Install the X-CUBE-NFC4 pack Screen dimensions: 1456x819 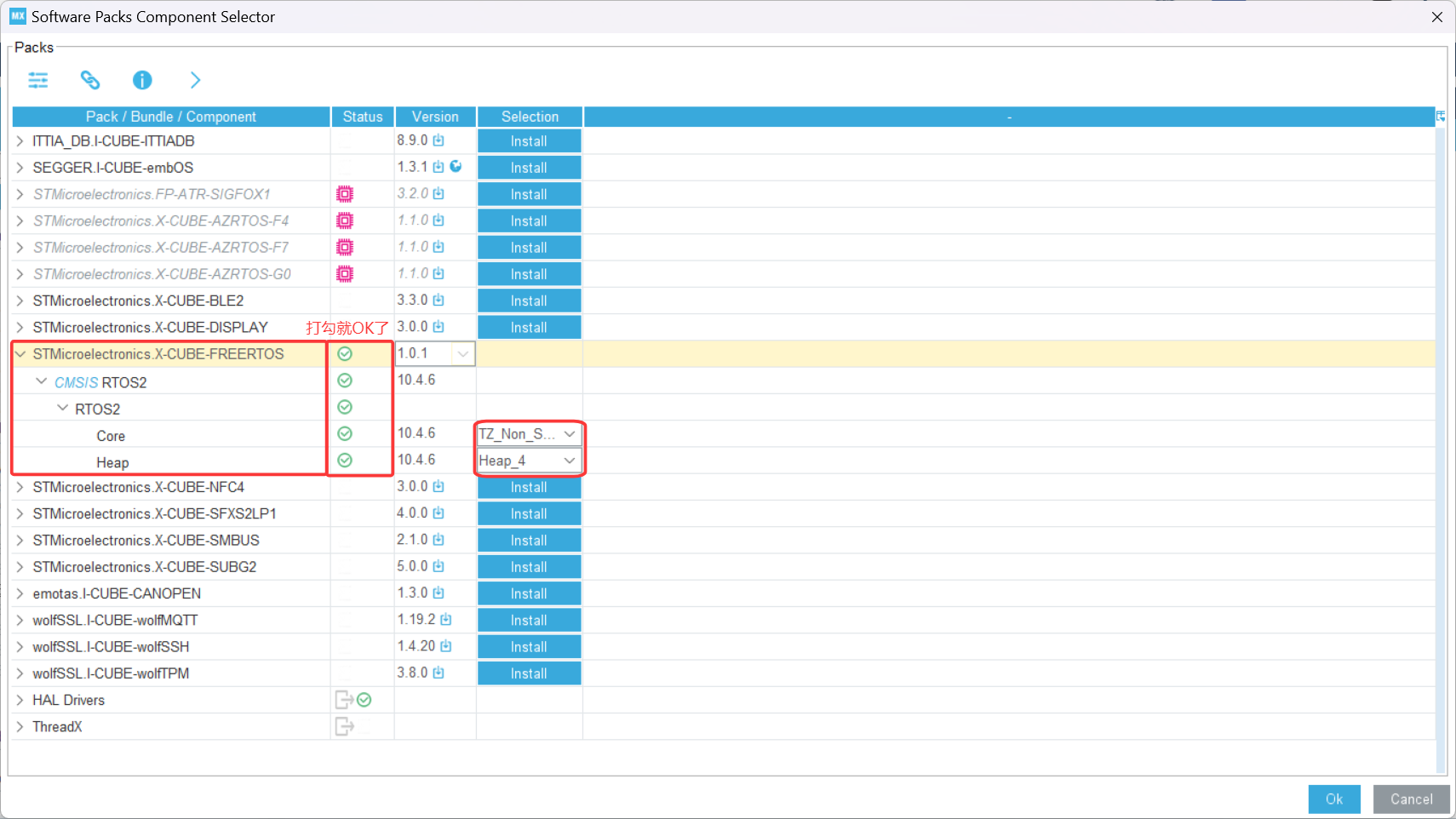pos(529,487)
